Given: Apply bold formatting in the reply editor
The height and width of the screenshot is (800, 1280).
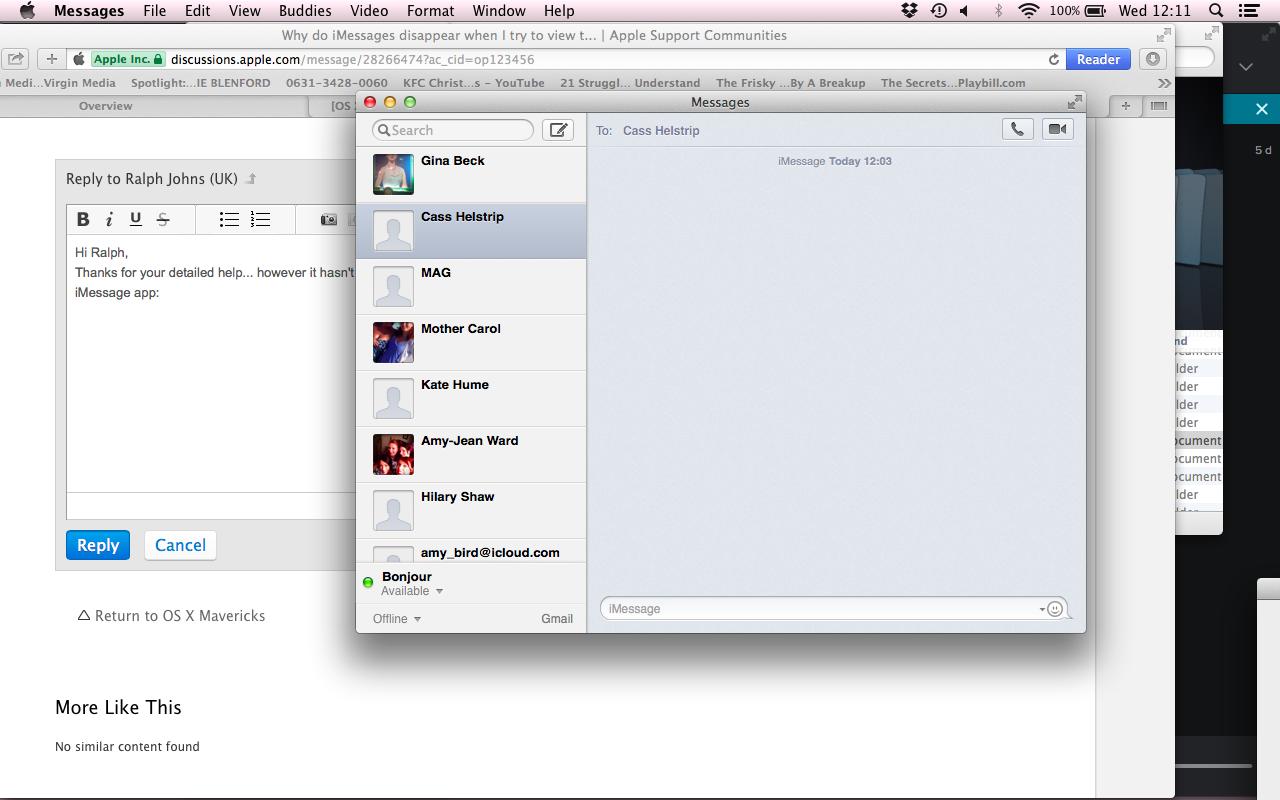Looking at the screenshot, I should [x=83, y=220].
